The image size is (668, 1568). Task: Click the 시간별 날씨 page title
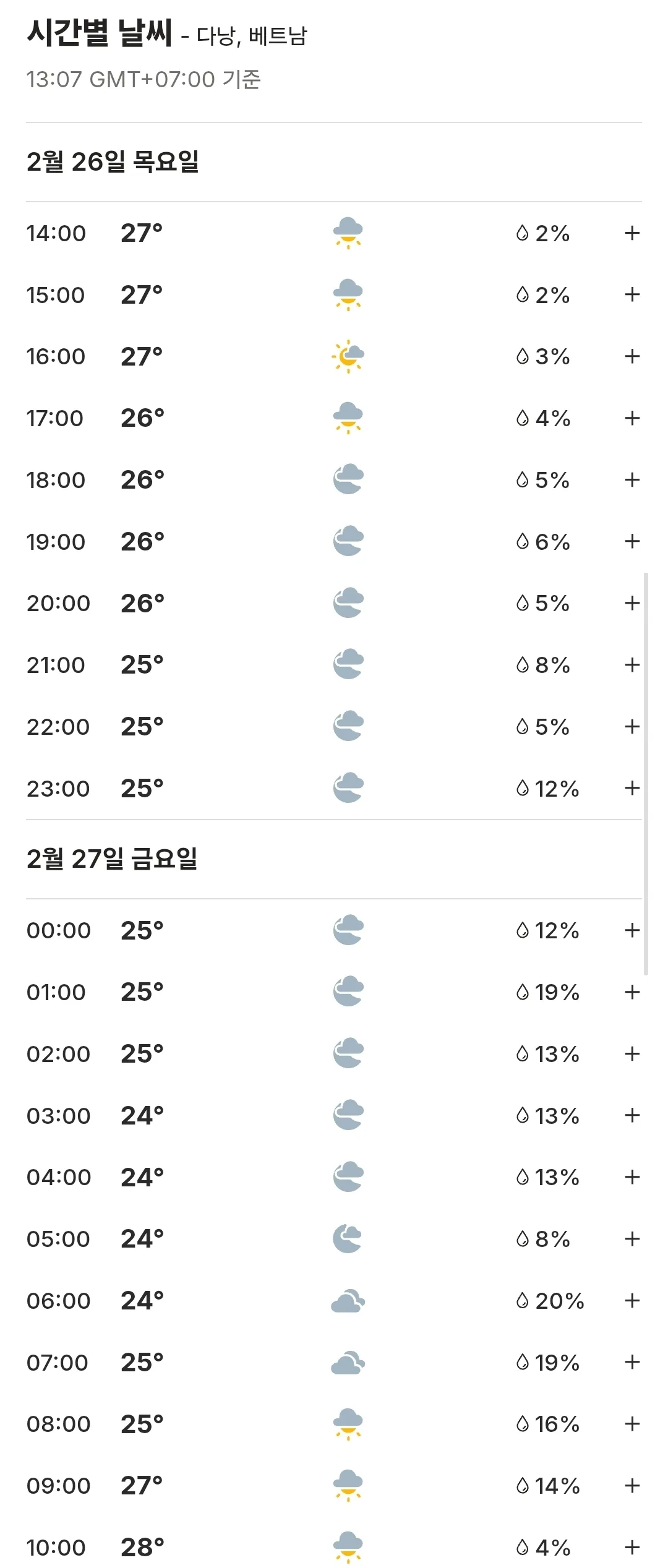pos(99,33)
